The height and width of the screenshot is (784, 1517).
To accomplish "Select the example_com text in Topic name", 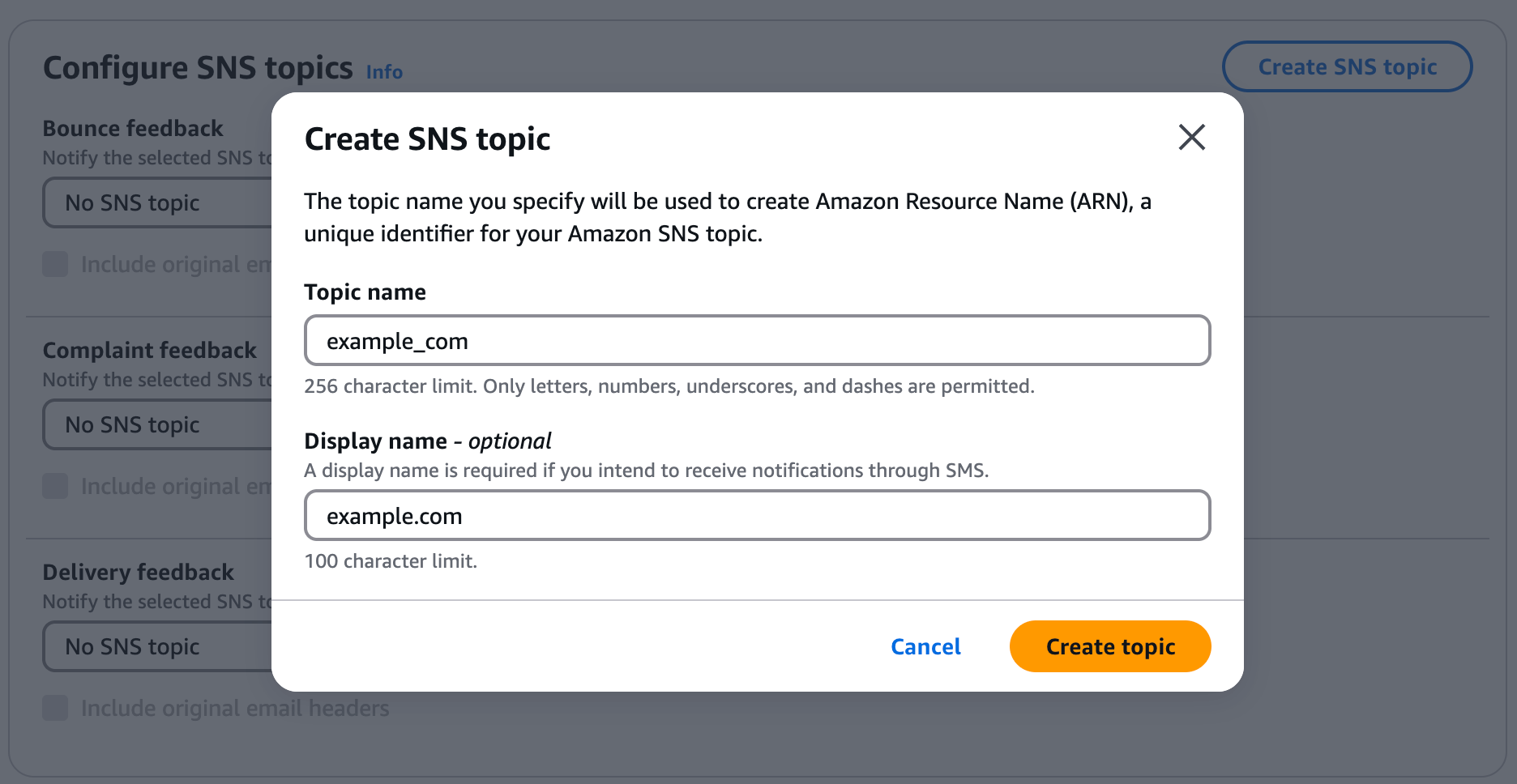I will pos(396,341).
